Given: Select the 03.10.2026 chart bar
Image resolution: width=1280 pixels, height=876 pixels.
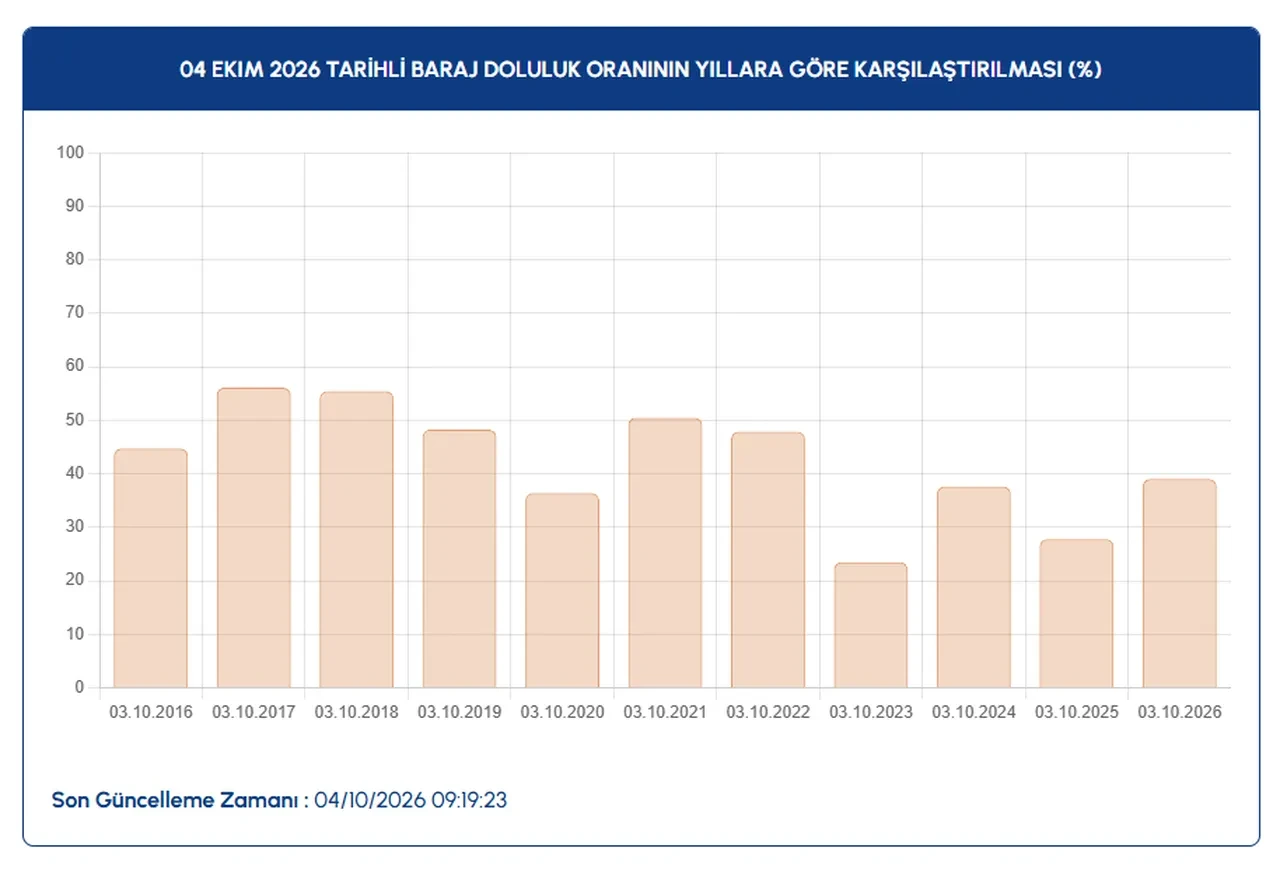Looking at the screenshot, I should coord(1180,584).
